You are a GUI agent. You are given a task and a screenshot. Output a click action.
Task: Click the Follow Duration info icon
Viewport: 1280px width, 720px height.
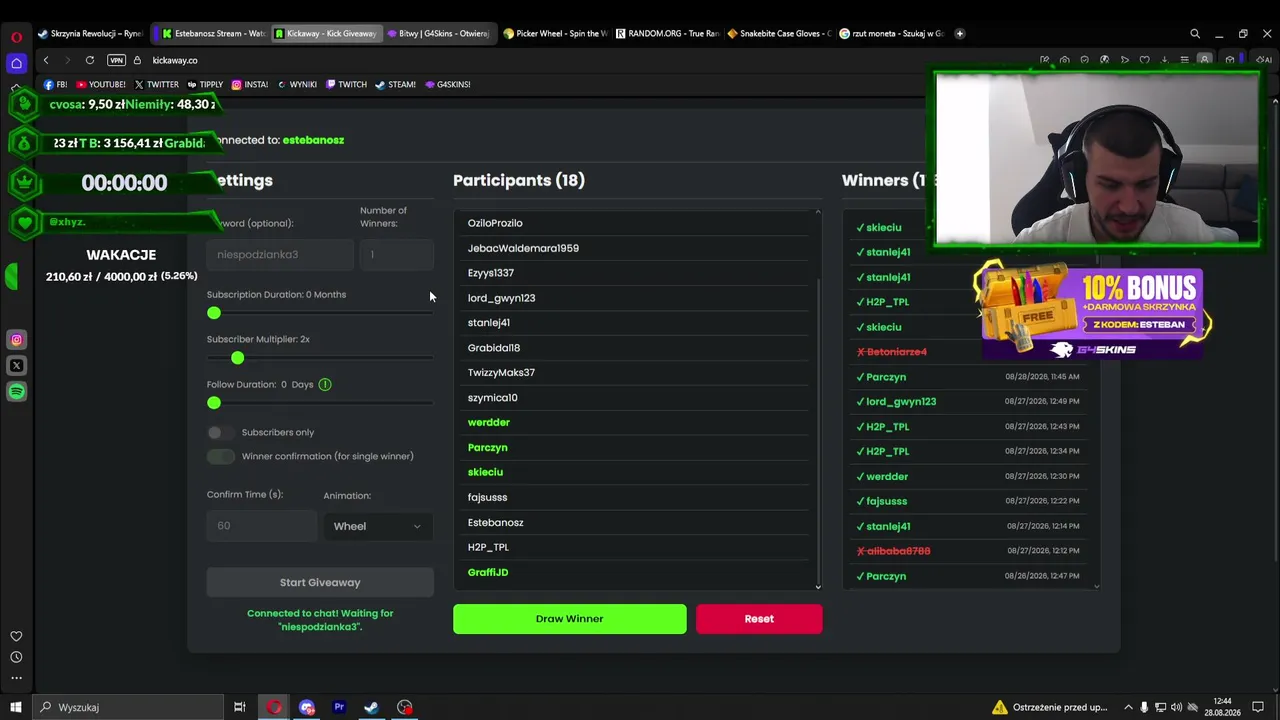click(325, 384)
